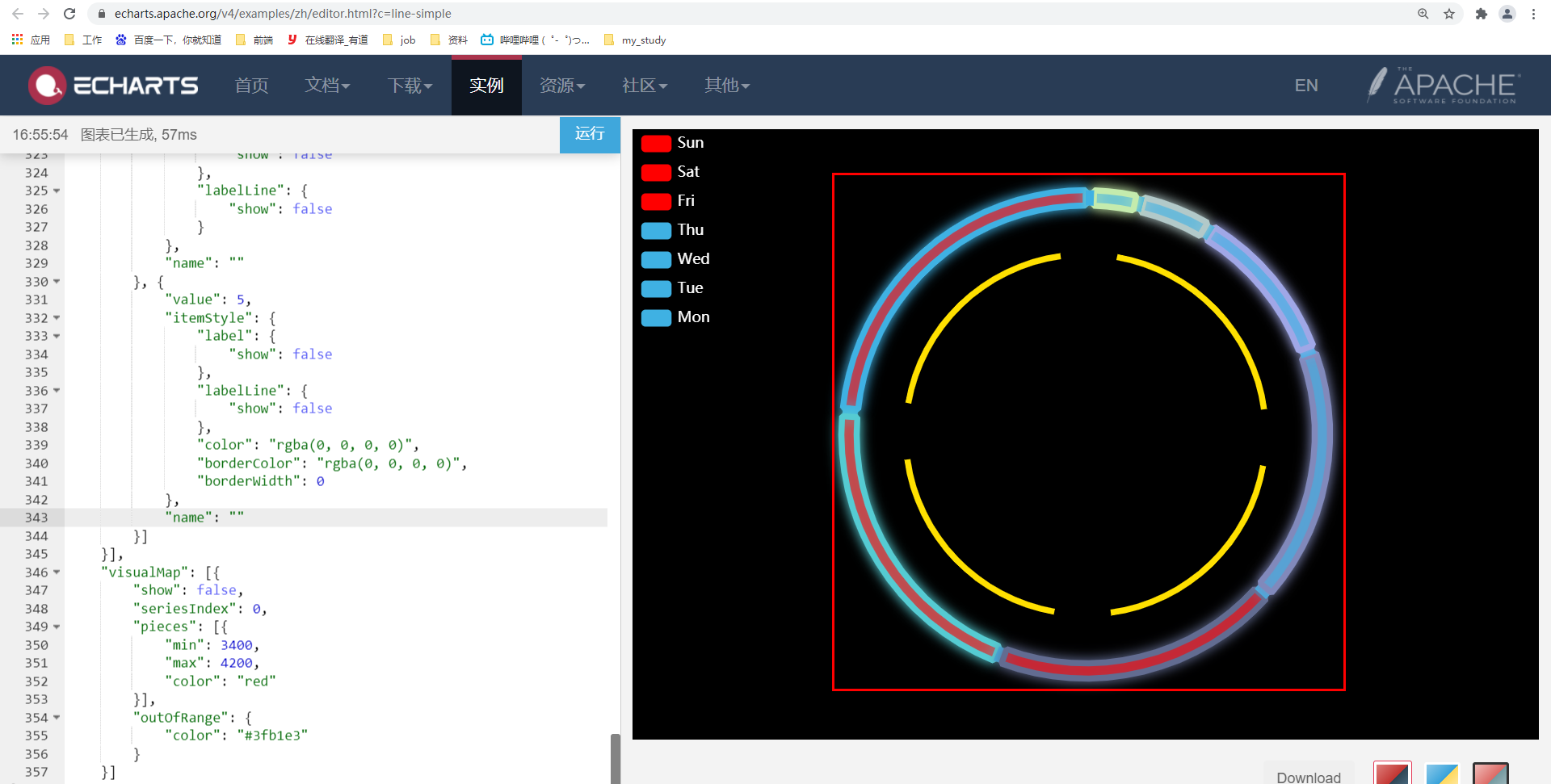Run the code with the 运行 button
The width and height of the screenshot is (1551, 784).
(x=590, y=134)
